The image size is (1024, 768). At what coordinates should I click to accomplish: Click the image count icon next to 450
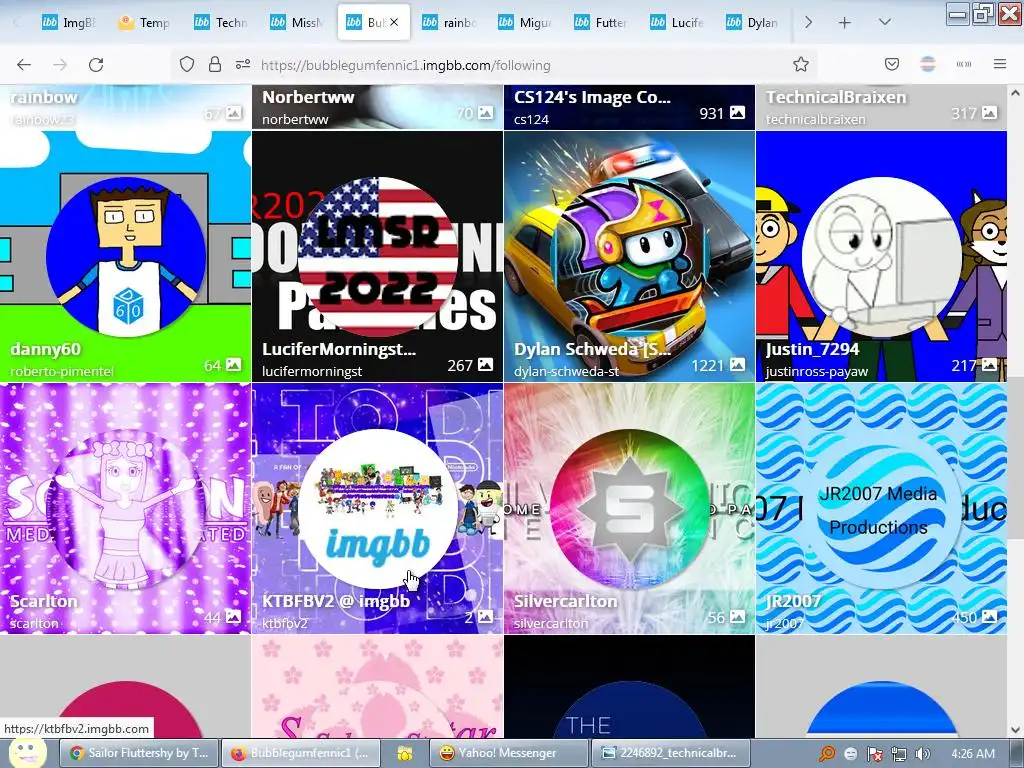(x=989, y=616)
